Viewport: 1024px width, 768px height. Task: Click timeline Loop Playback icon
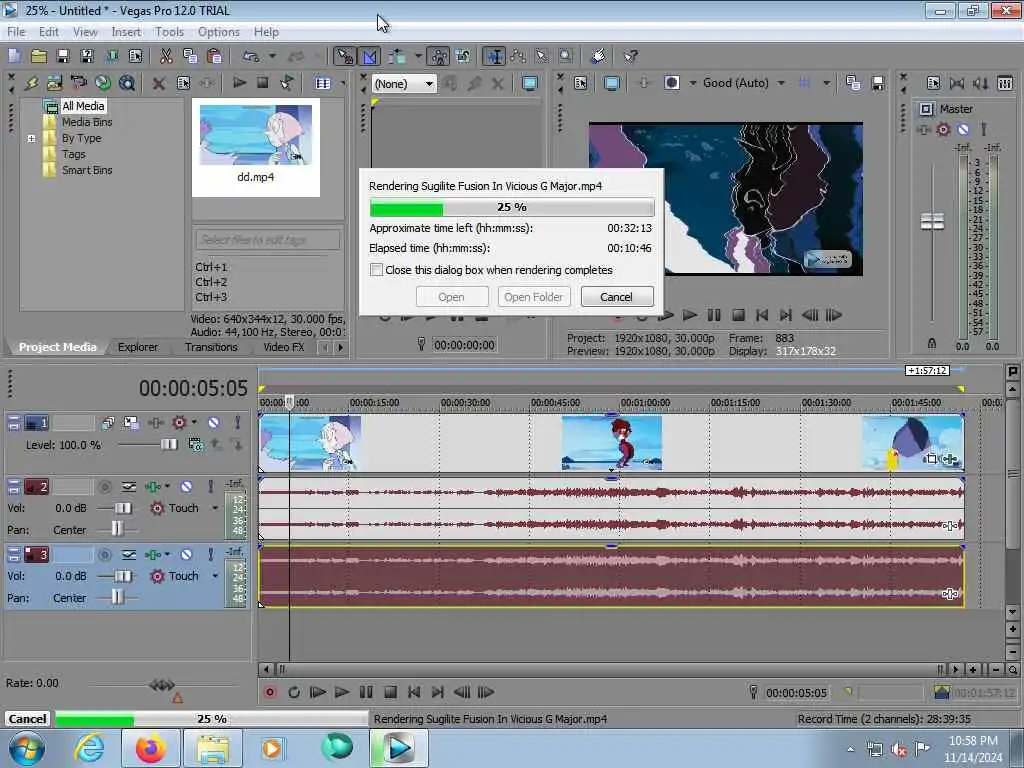point(294,692)
